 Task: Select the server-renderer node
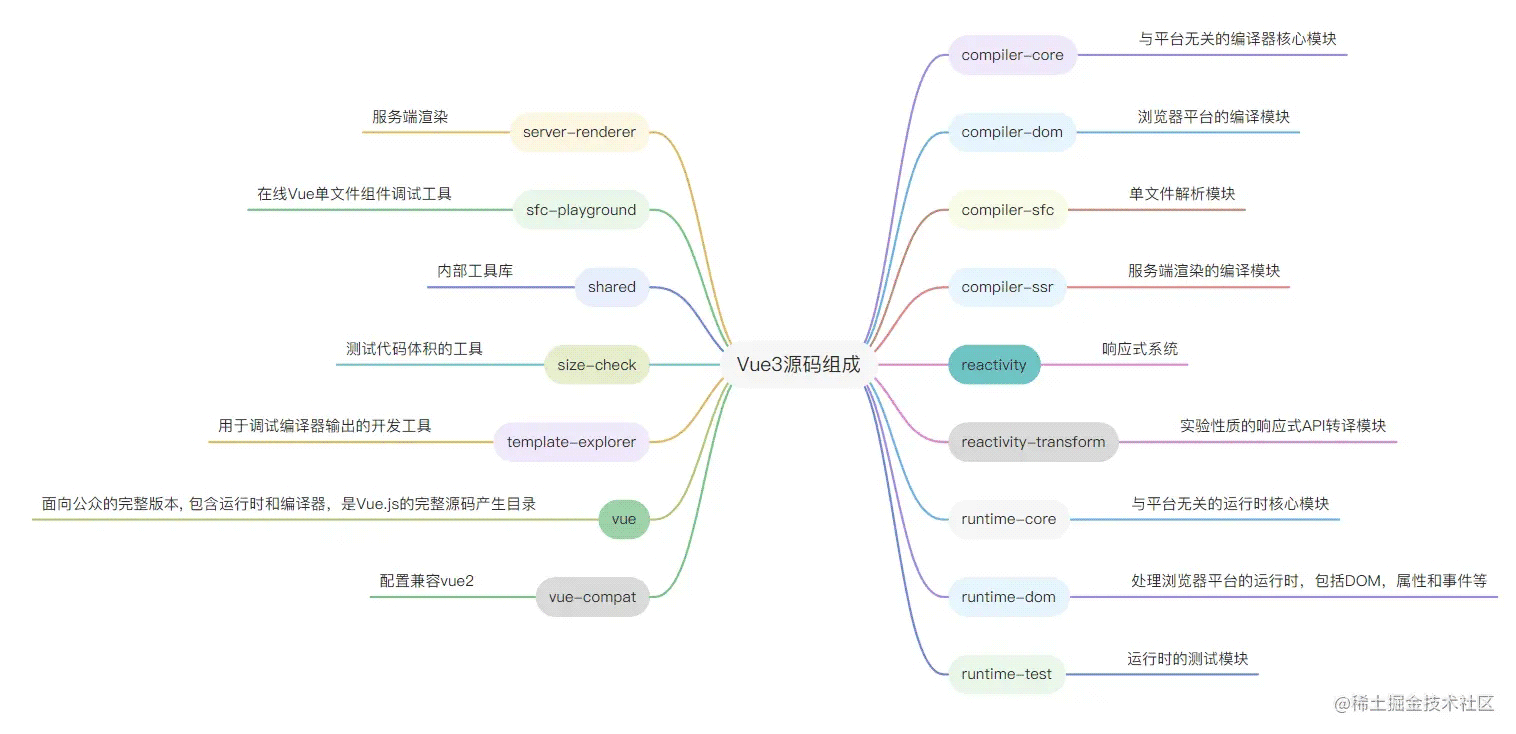tap(579, 132)
